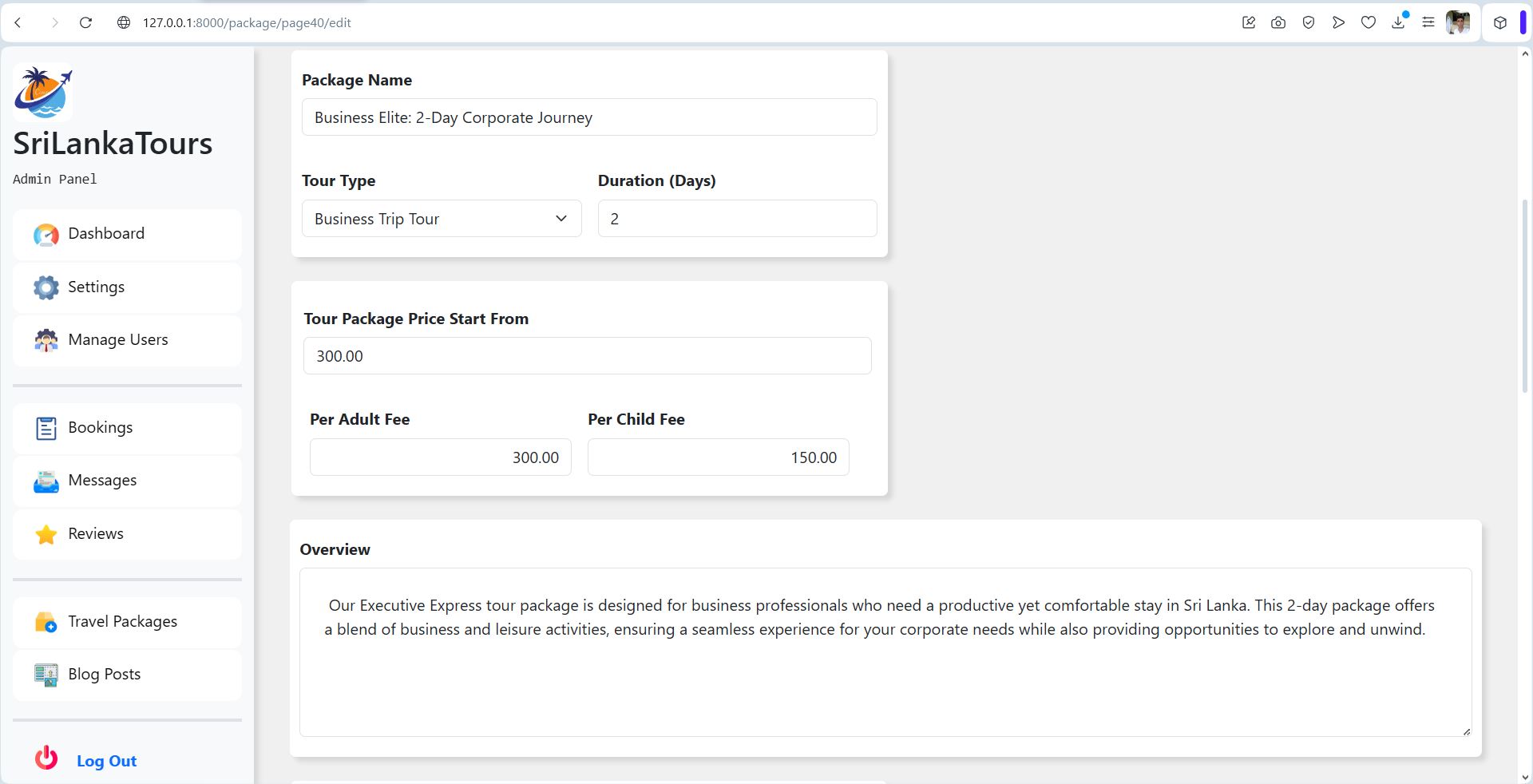Click the Per Child Fee field
The width and height of the screenshot is (1533, 784).
point(719,457)
